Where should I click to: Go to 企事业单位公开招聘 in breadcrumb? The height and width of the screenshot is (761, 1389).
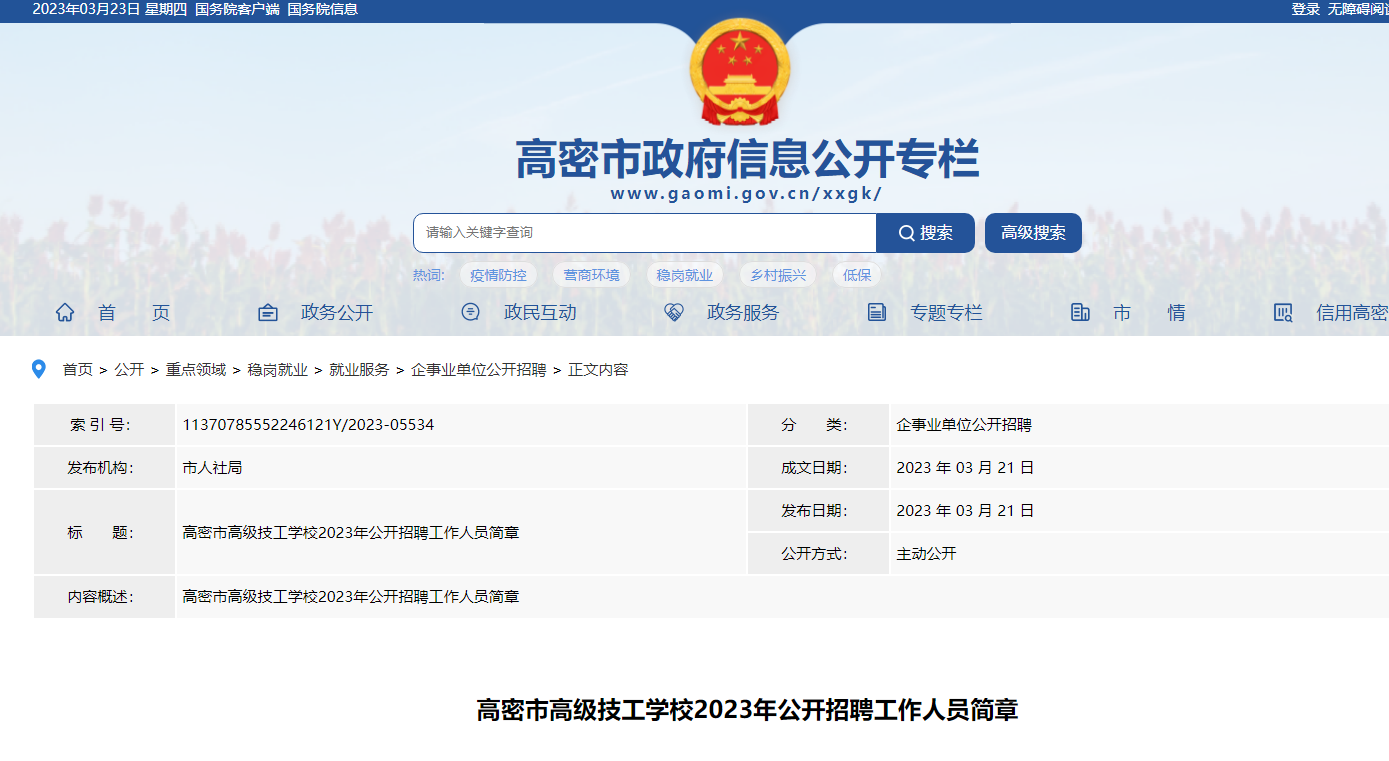(x=479, y=369)
